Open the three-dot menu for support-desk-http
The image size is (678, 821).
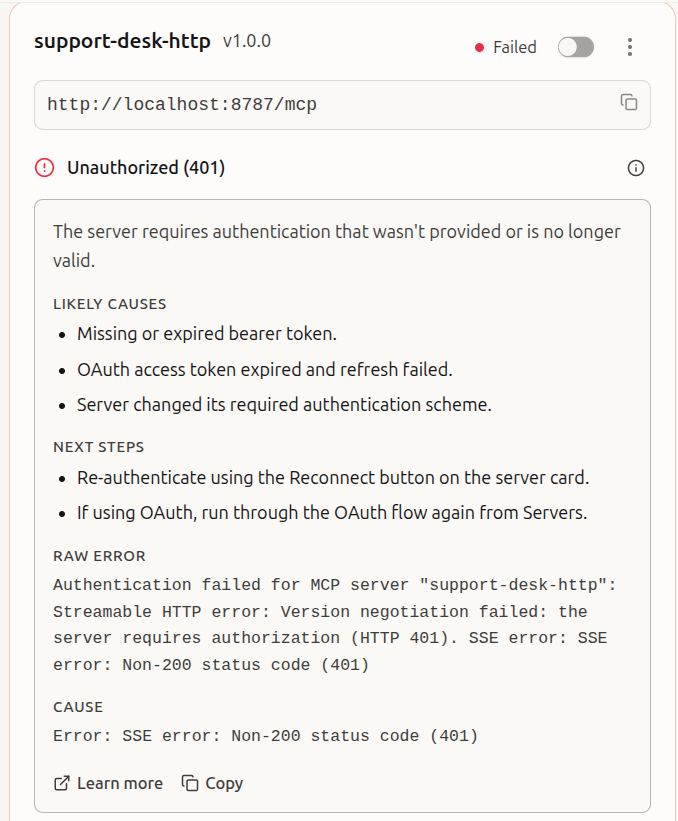(x=630, y=47)
